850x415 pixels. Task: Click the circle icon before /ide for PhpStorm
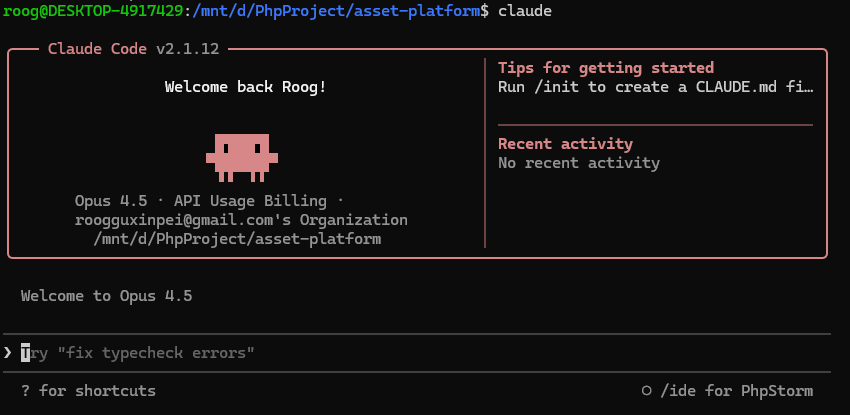pos(647,391)
